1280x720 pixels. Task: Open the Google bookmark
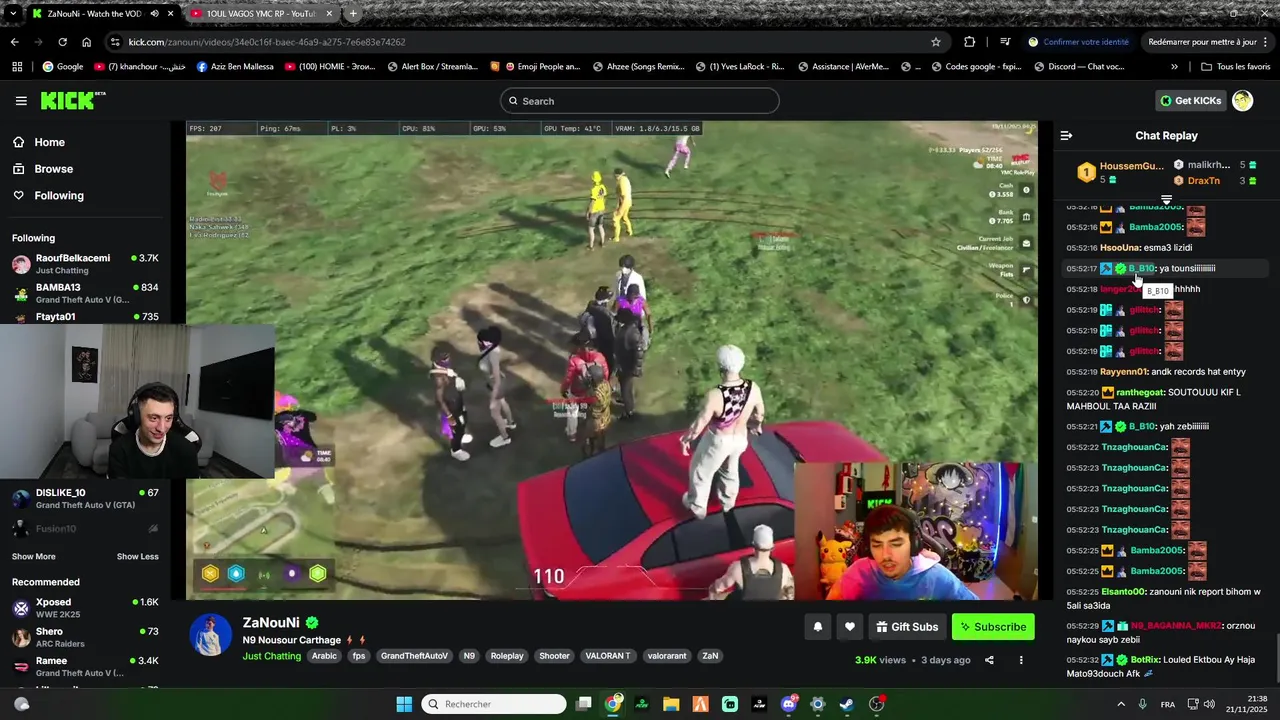[62, 67]
